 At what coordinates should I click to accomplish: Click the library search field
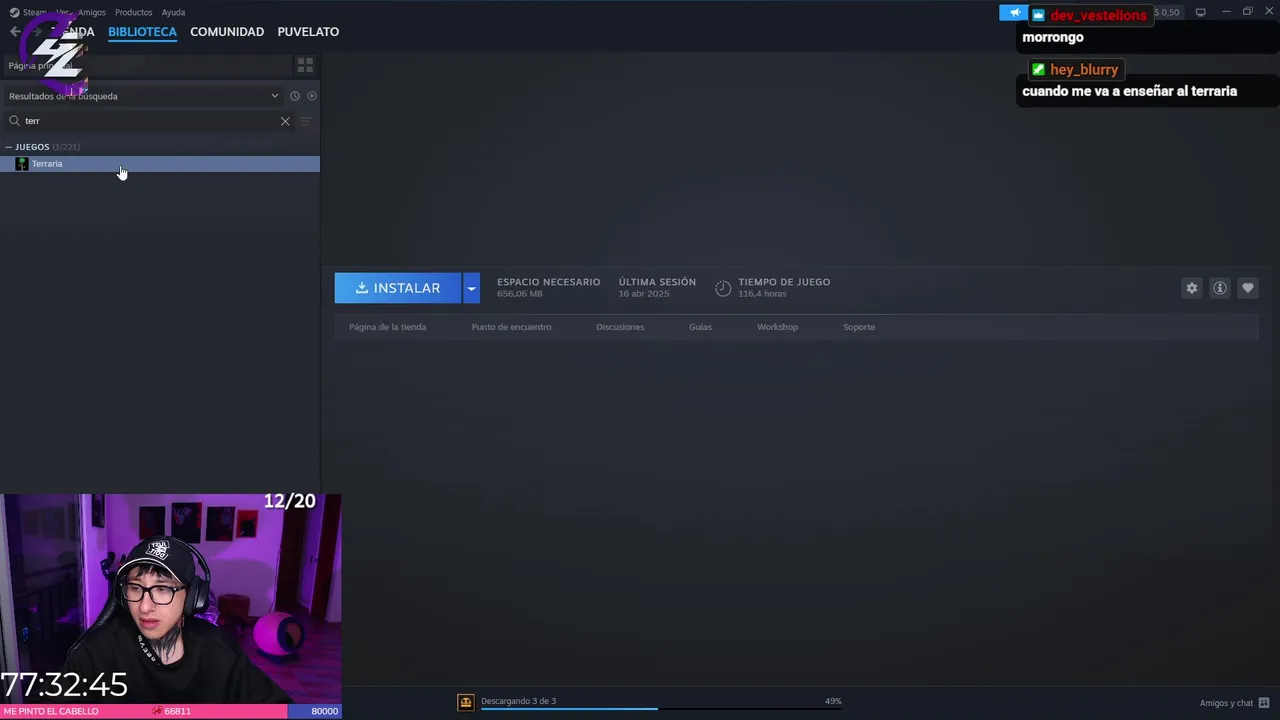[x=150, y=121]
